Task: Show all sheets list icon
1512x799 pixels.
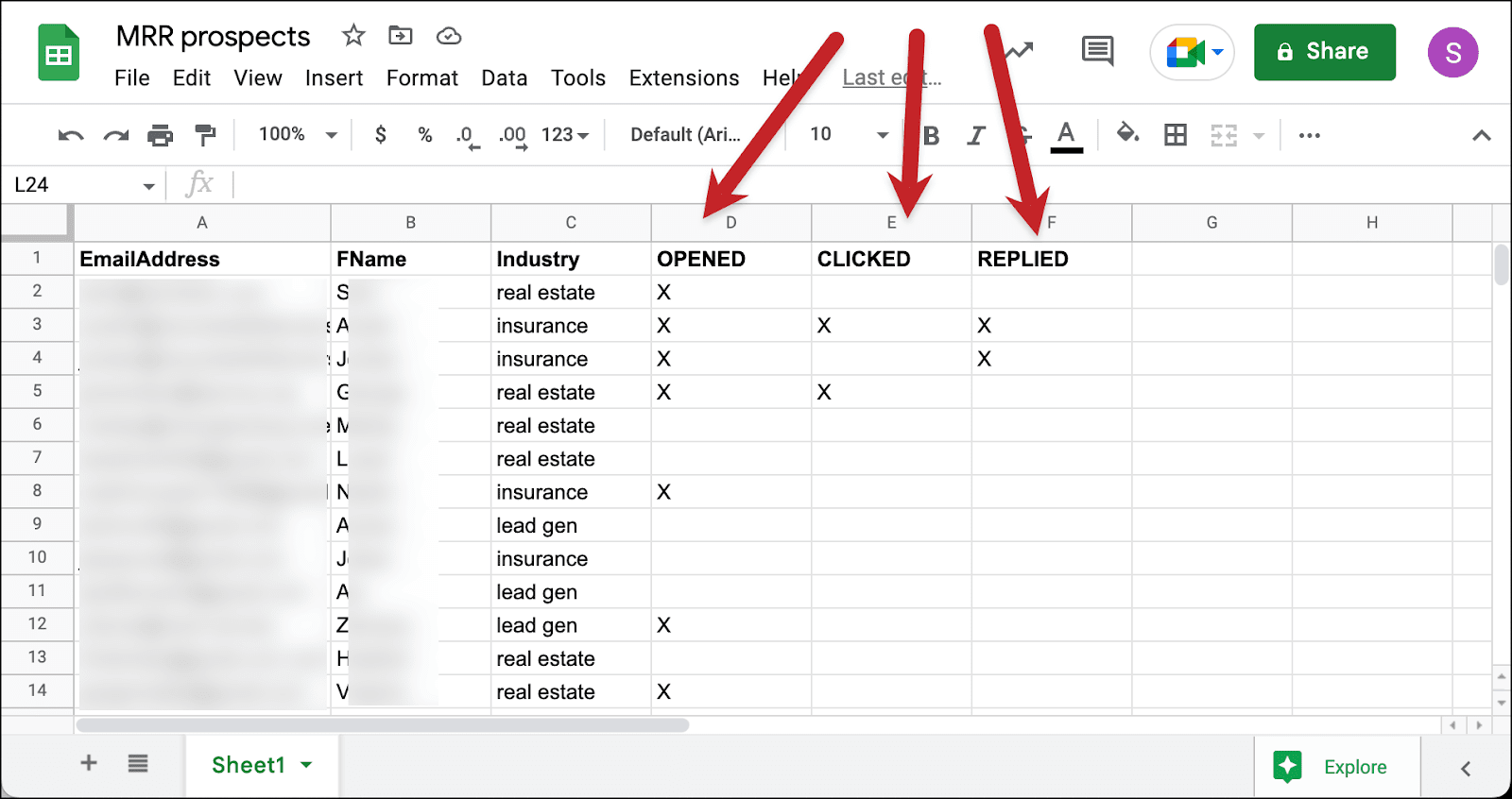Action: 138,763
